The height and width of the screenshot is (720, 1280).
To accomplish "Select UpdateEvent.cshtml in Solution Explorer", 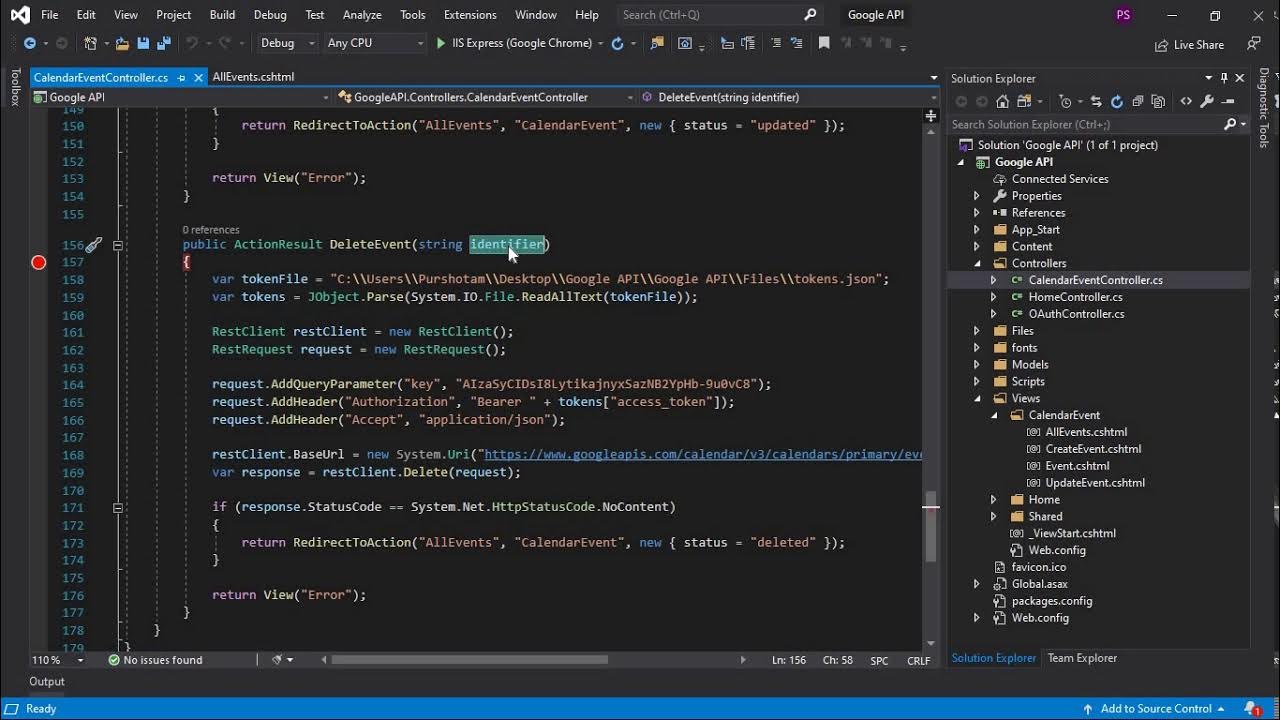I will coord(1095,483).
